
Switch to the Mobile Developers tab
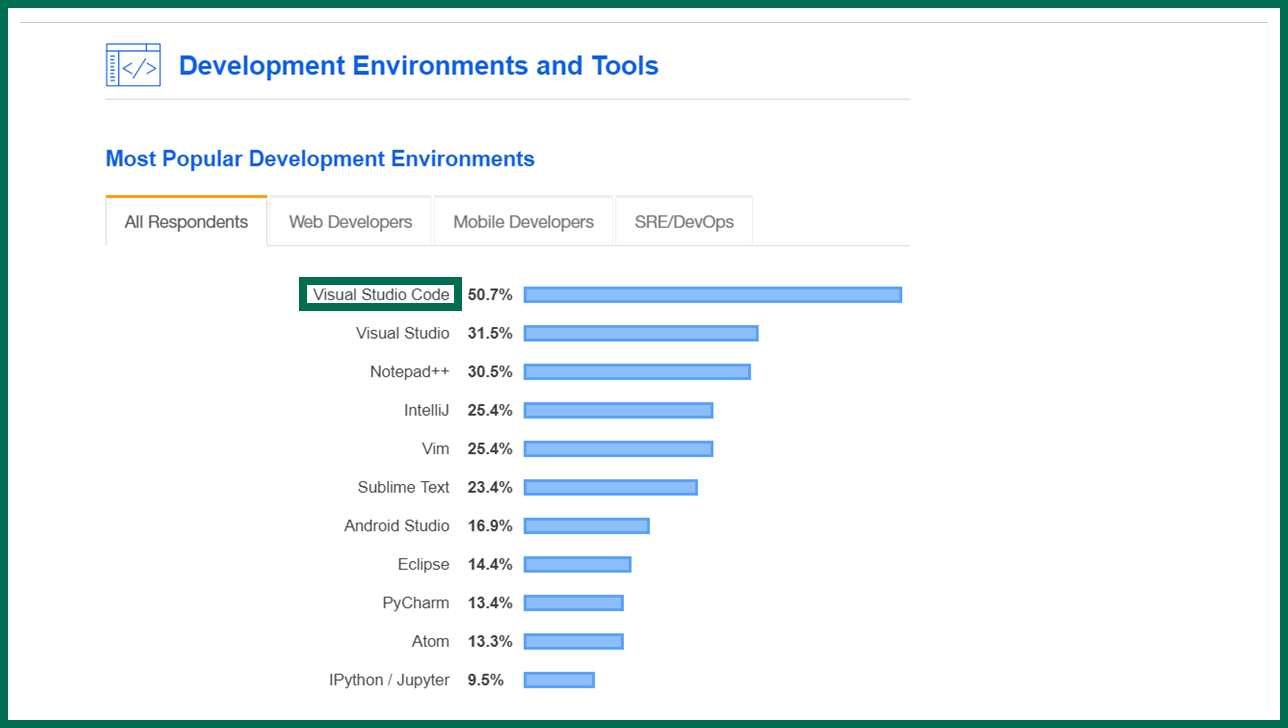(523, 222)
